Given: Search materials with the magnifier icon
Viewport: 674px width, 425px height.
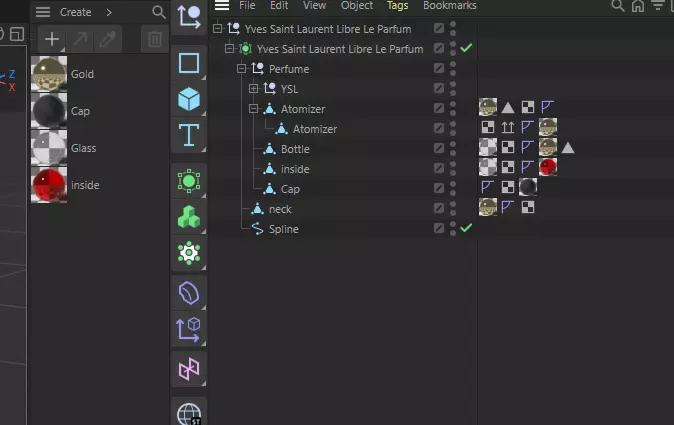Looking at the screenshot, I should tap(159, 12).
